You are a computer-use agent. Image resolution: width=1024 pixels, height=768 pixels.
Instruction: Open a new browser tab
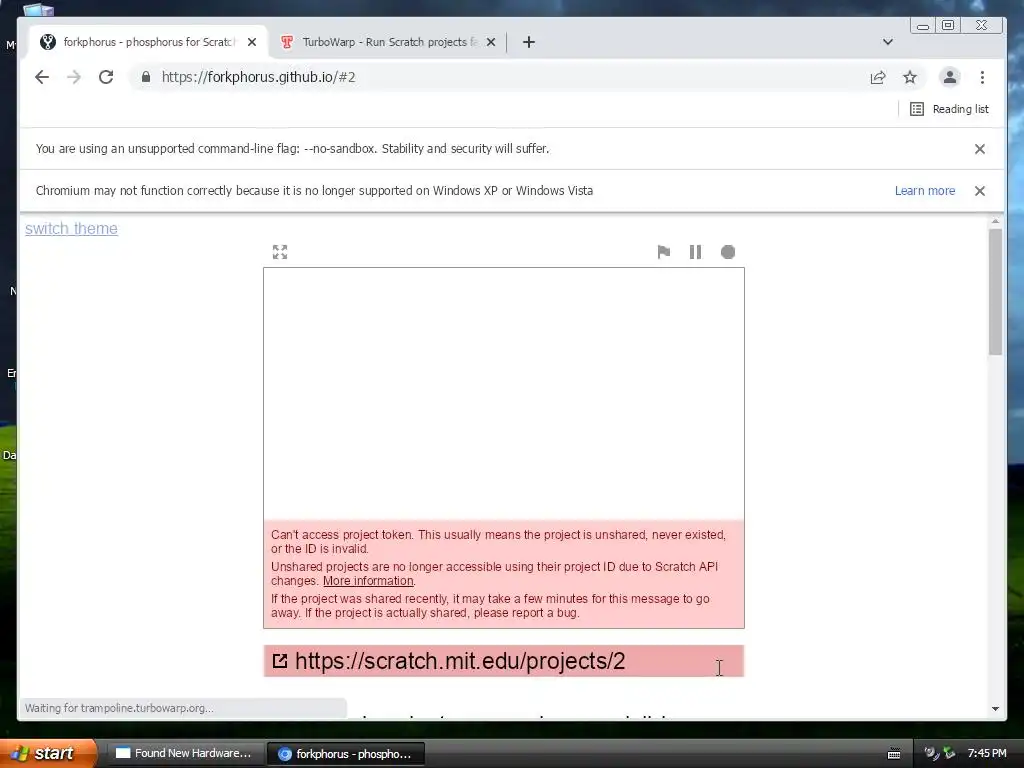click(529, 42)
